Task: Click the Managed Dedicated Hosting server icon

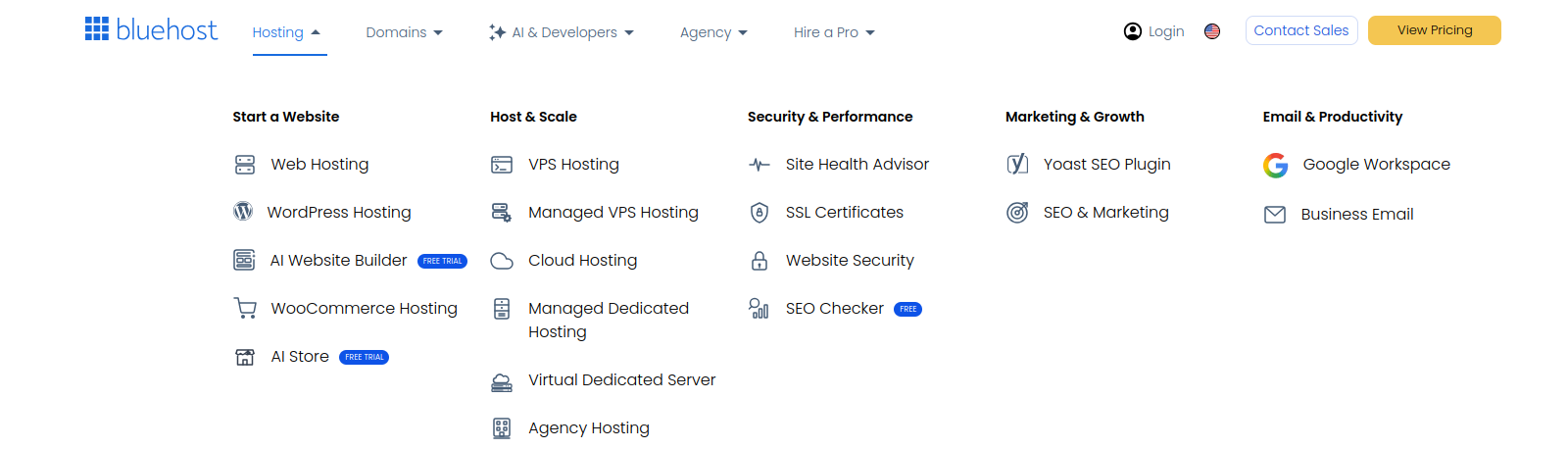Action: pyautogui.click(x=502, y=309)
